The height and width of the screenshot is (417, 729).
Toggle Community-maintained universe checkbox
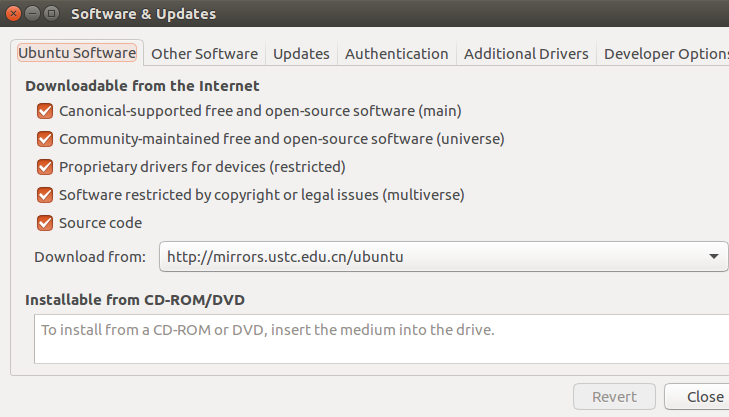[45, 139]
